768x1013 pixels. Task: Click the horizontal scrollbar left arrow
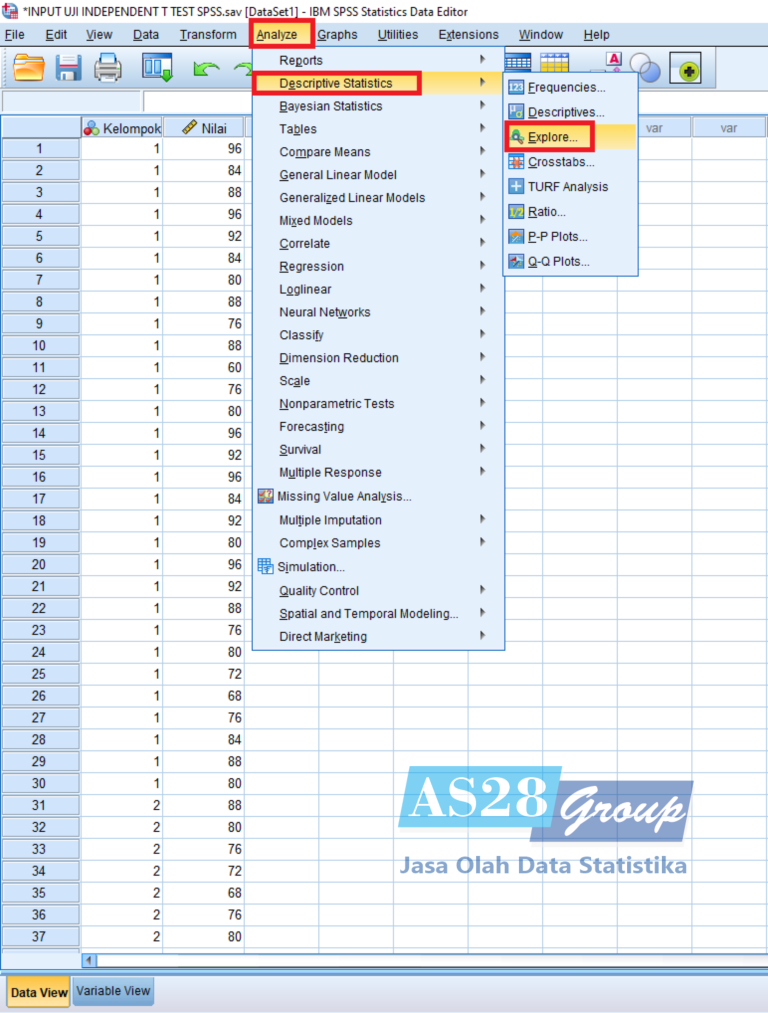click(x=90, y=960)
